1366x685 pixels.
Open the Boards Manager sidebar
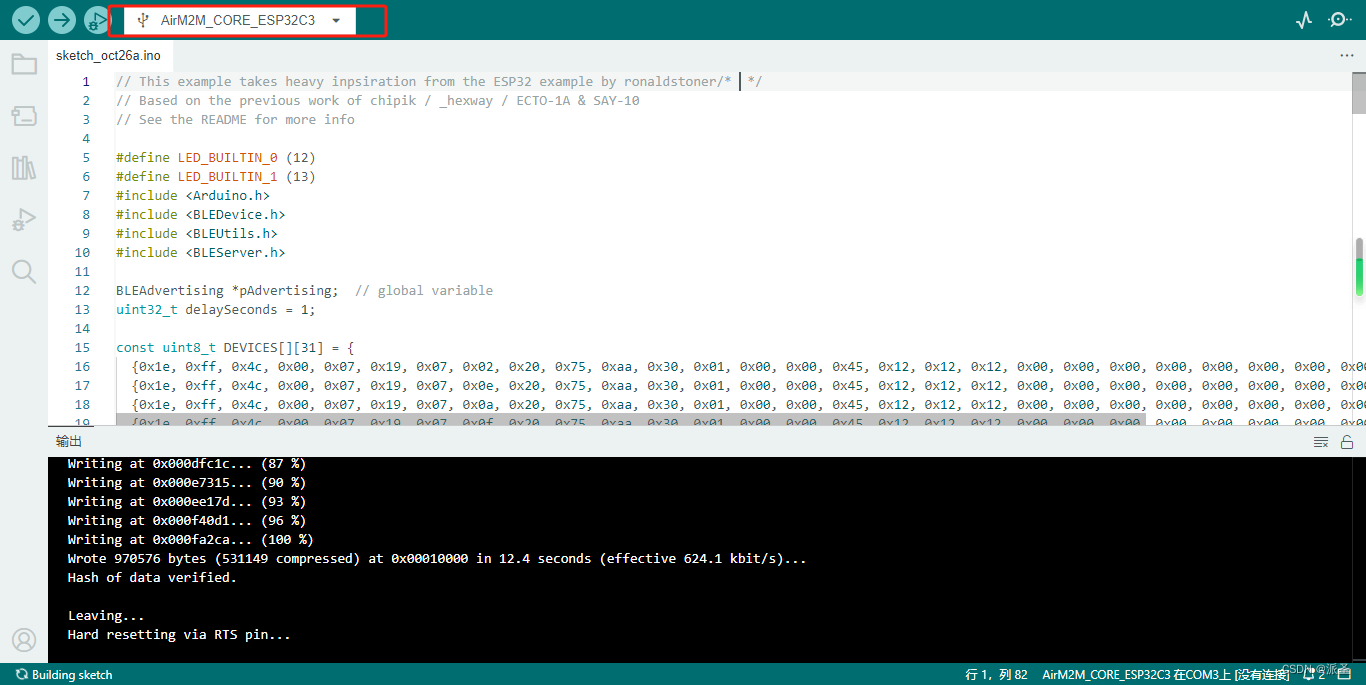(24, 116)
